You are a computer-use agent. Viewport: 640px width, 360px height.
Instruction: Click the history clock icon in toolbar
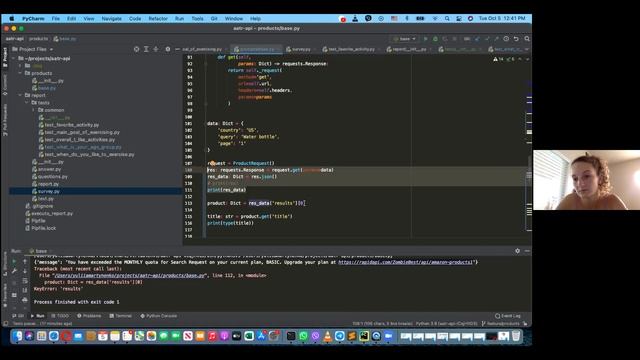[x=506, y=39]
